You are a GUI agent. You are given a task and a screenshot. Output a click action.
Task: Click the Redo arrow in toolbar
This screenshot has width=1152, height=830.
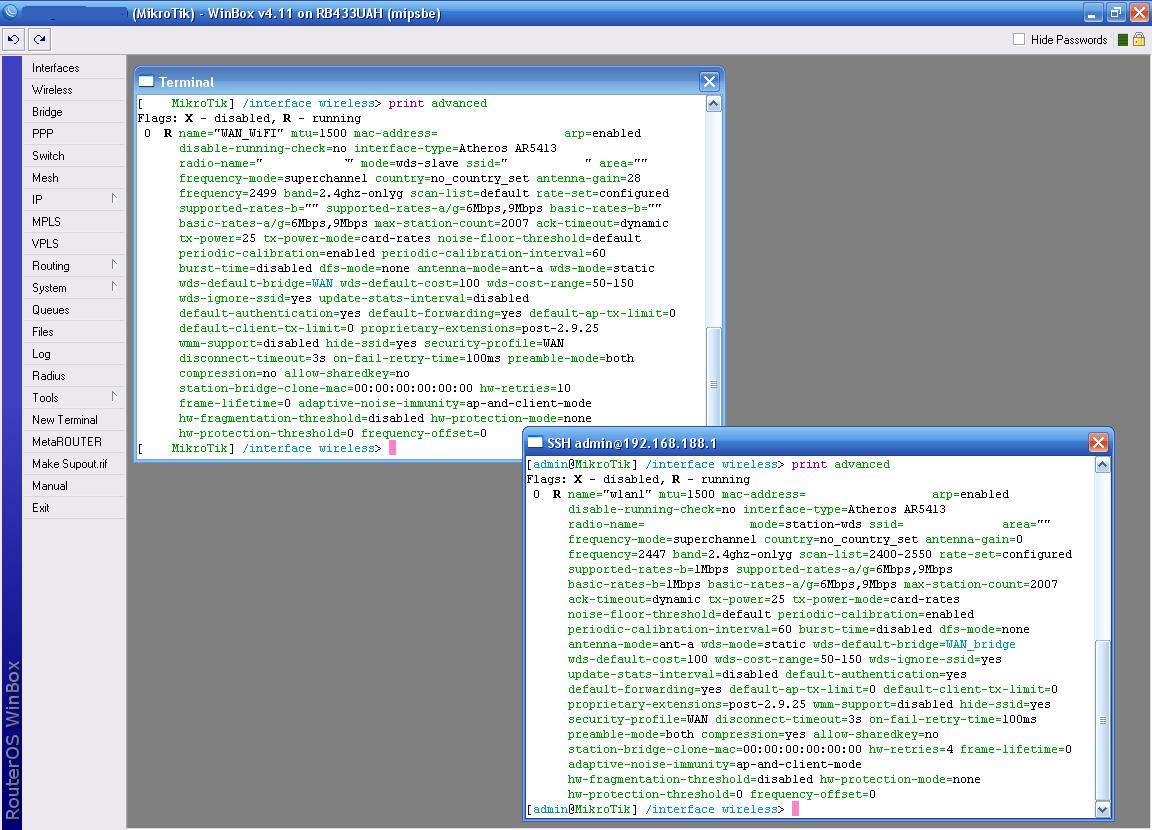point(39,39)
